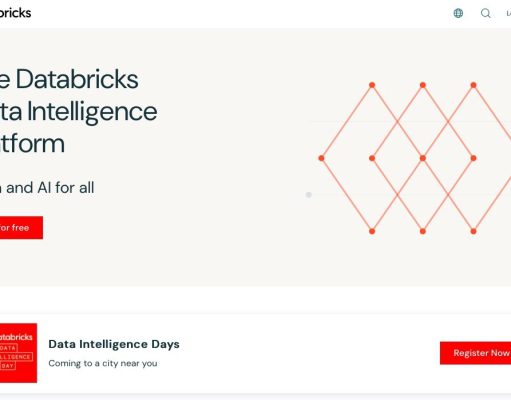Open the partially visible Login link
Image resolution: width=511 pixels, height=400 pixels.
pos(509,14)
